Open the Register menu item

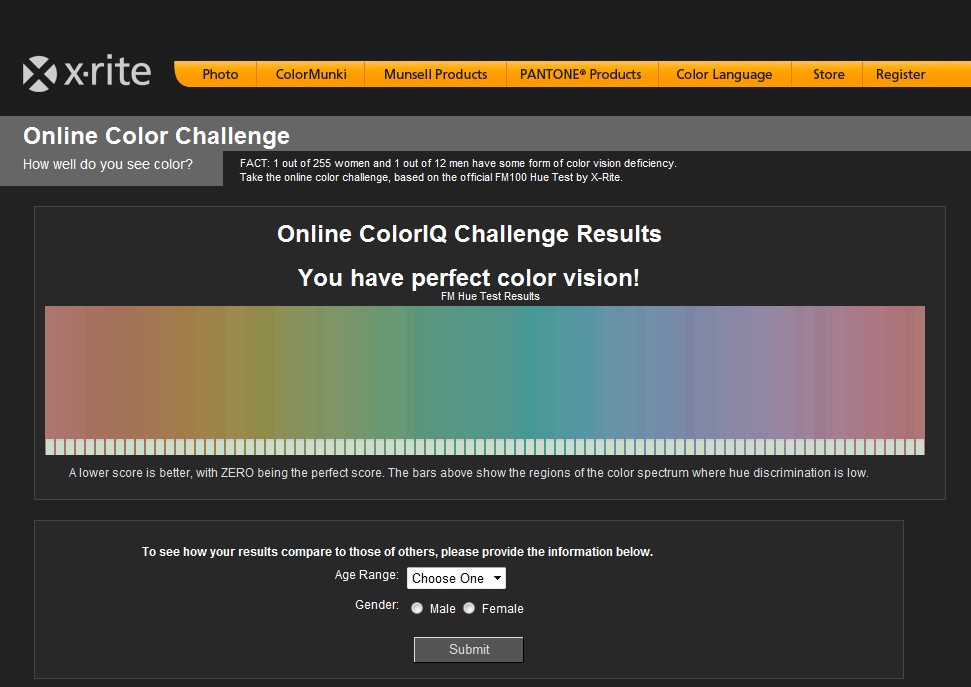point(900,74)
